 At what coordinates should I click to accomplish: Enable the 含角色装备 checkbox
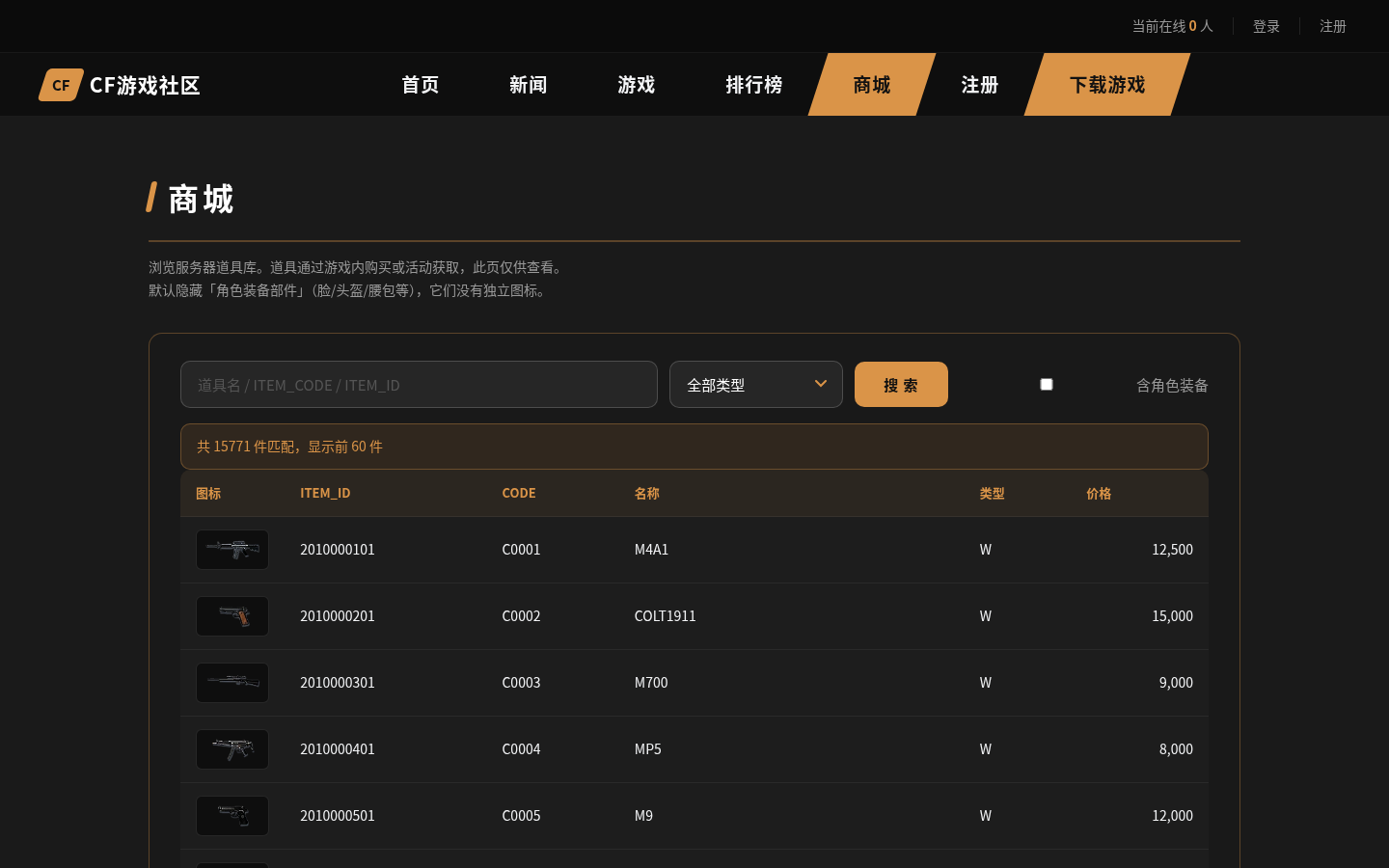1047,385
